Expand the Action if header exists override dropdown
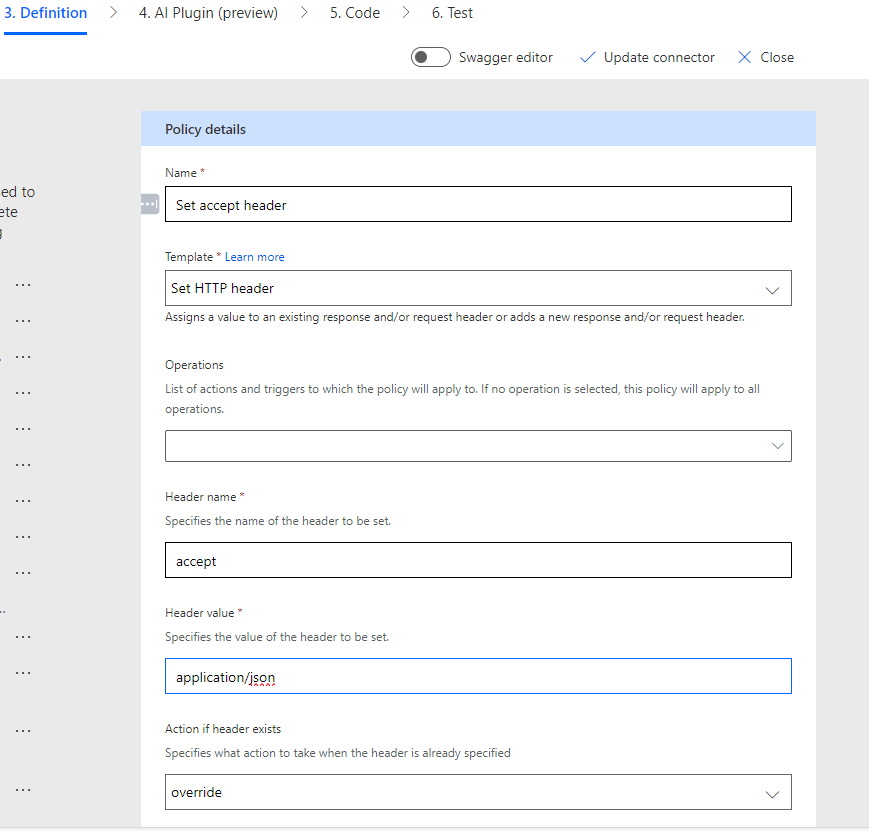 [477, 792]
